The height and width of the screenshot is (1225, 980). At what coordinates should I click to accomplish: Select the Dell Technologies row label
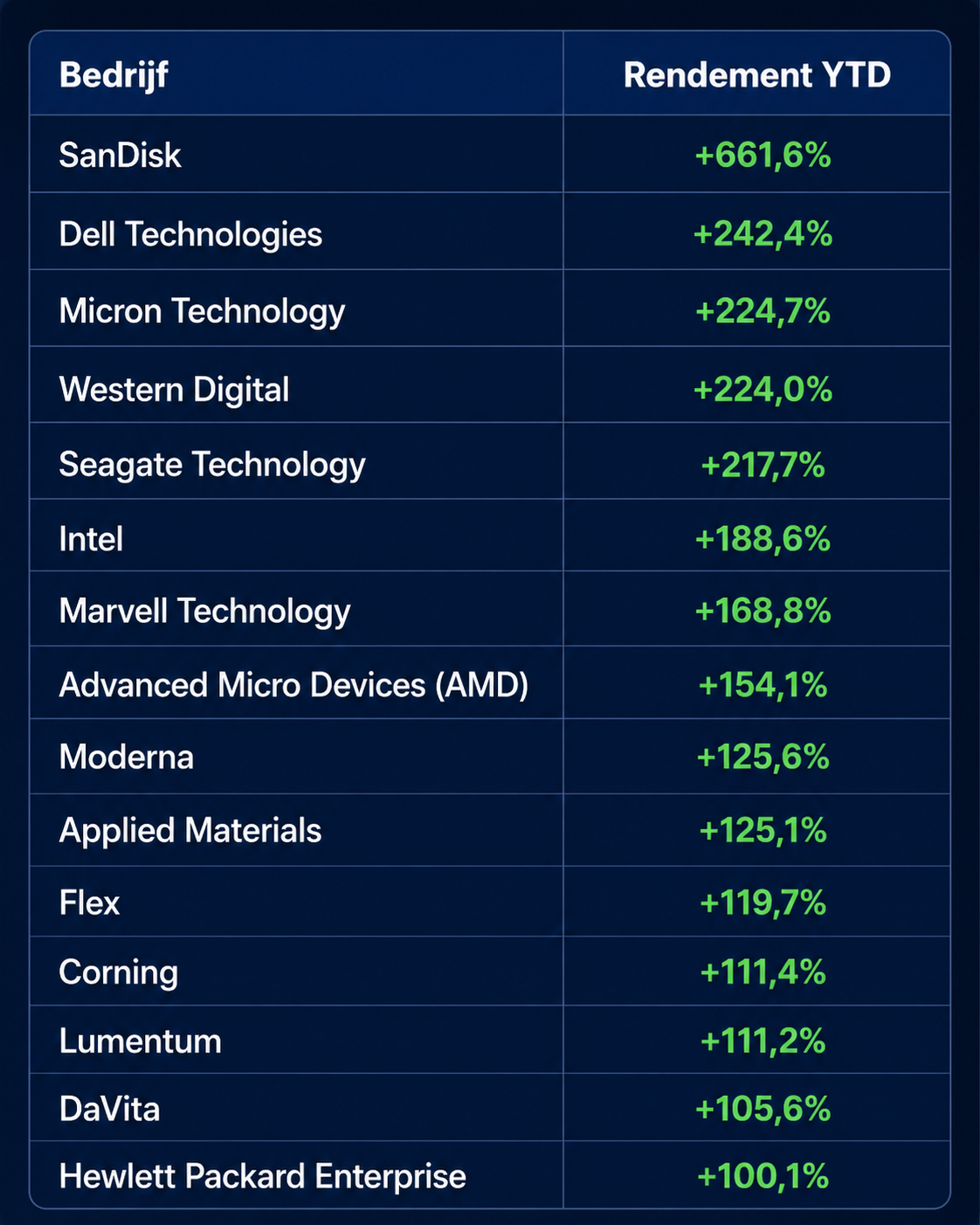(190, 234)
